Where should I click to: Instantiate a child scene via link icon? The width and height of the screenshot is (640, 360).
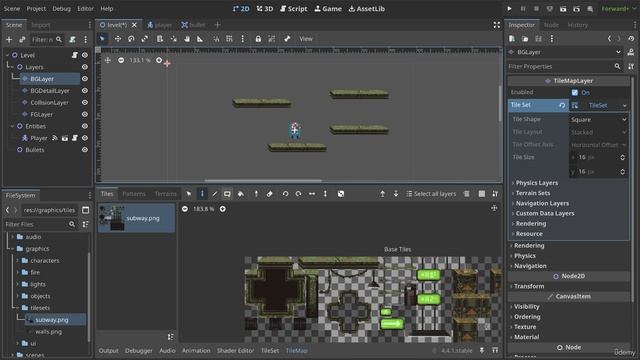coord(22,40)
